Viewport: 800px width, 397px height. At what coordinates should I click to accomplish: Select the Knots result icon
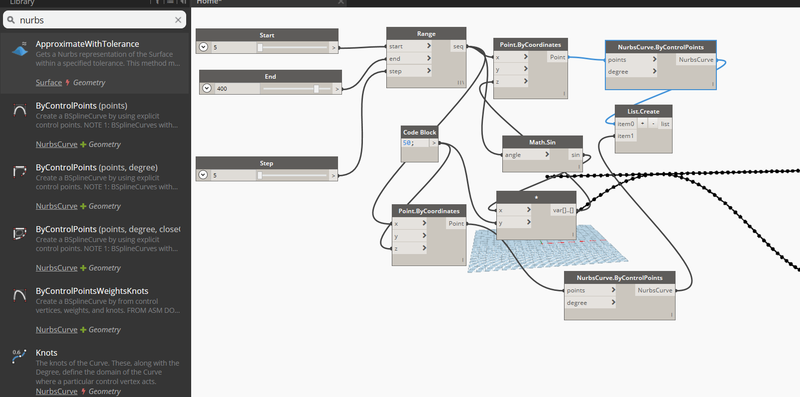(19, 357)
